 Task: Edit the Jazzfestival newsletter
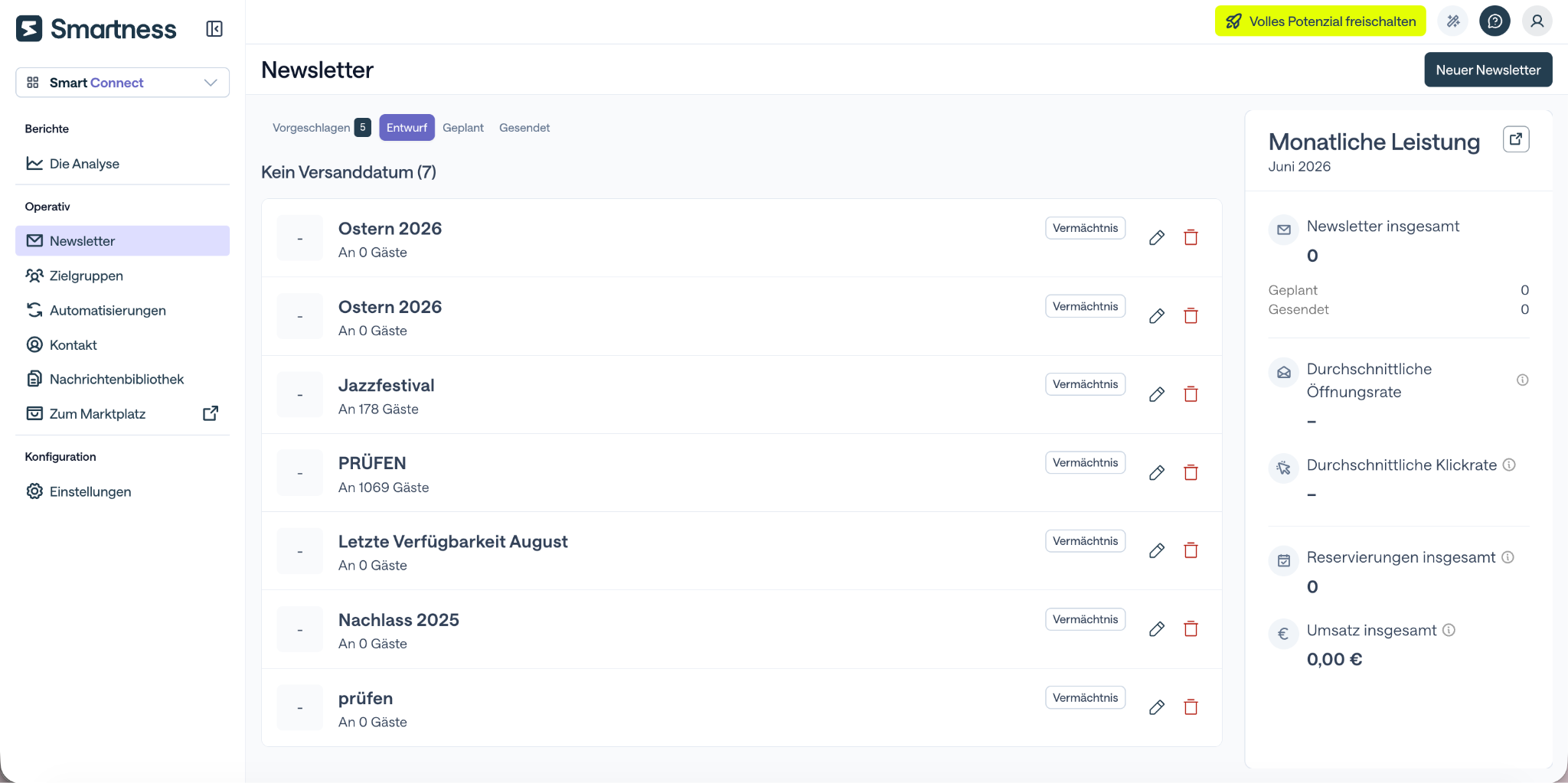click(1157, 394)
